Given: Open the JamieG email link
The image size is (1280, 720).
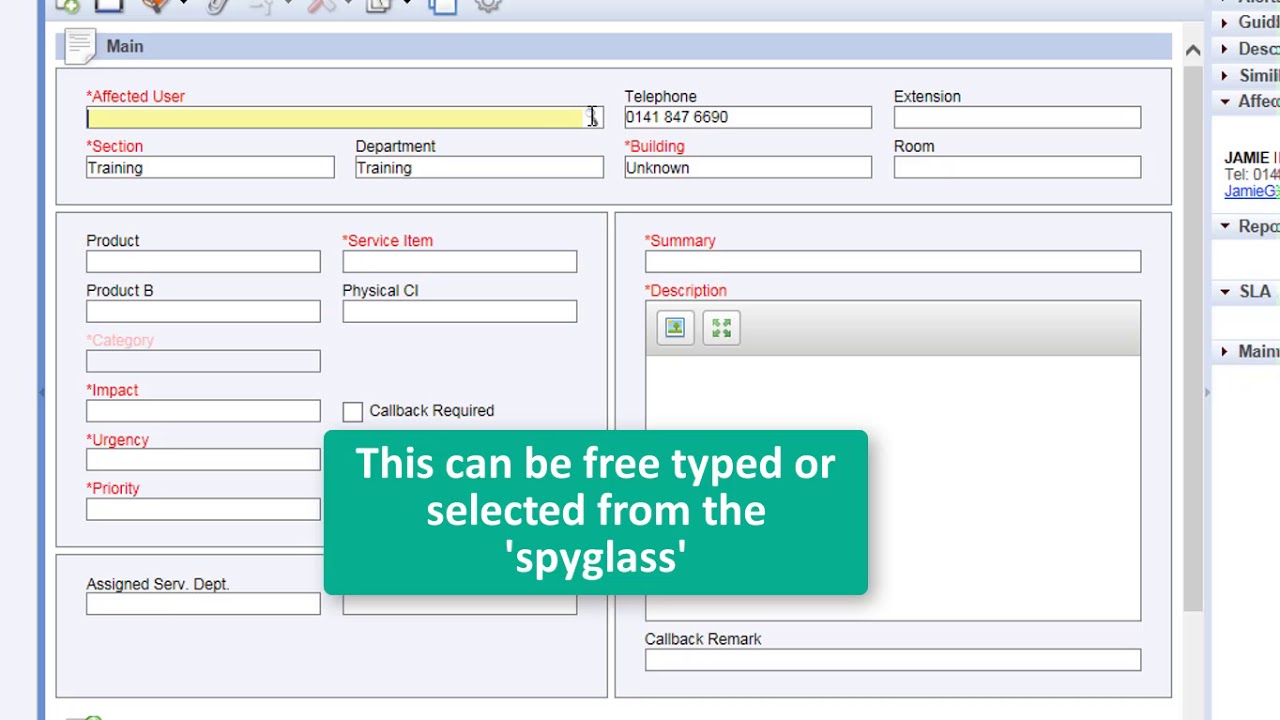Looking at the screenshot, I should [1251, 191].
